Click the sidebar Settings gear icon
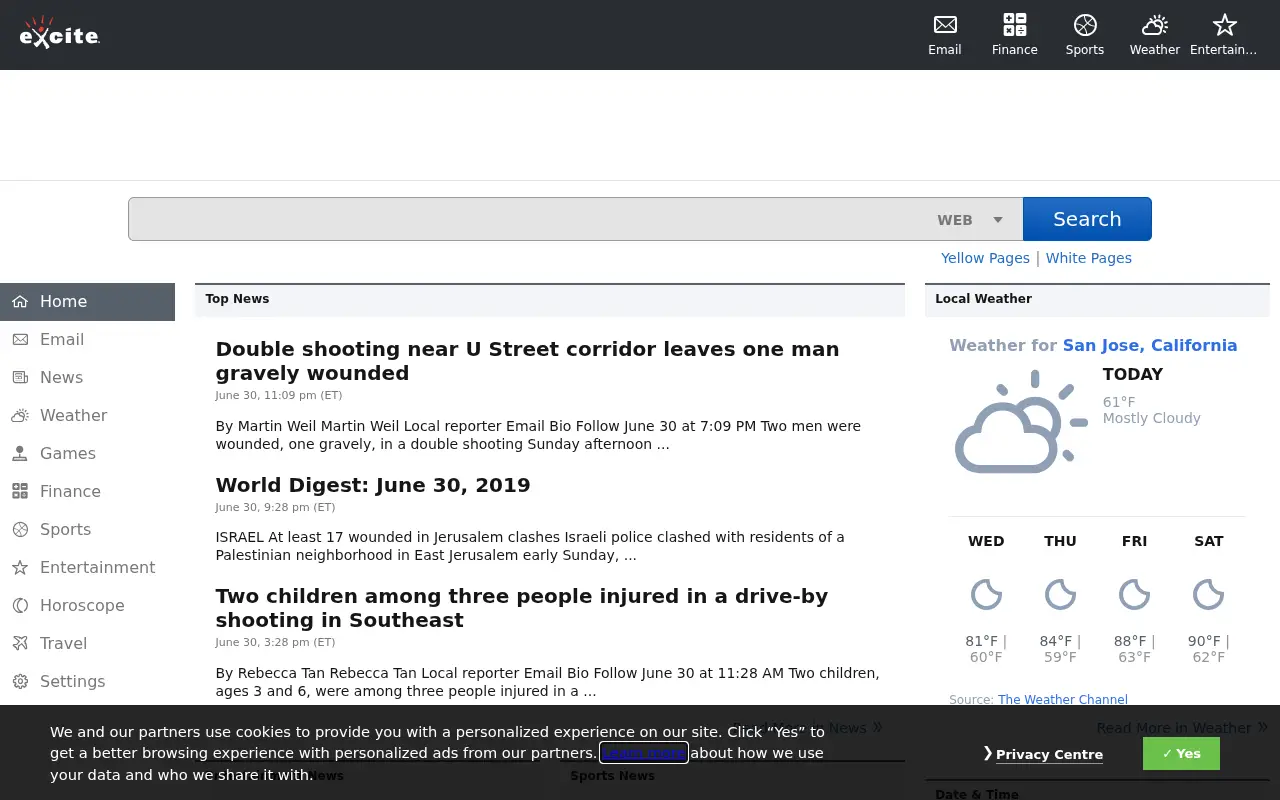This screenshot has width=1280, height=800. coord(20,681)
